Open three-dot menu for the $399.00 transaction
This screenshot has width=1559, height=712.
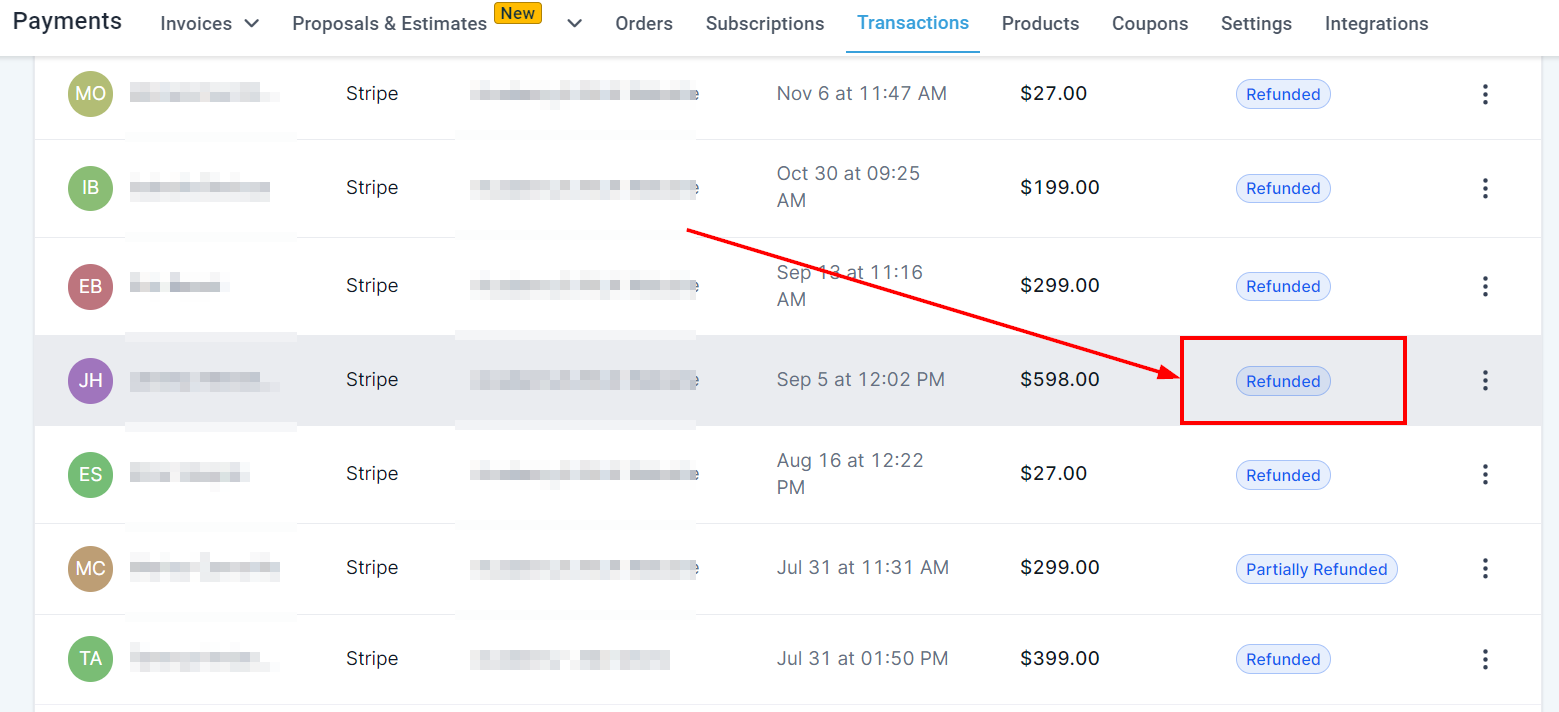point(1485,659)
